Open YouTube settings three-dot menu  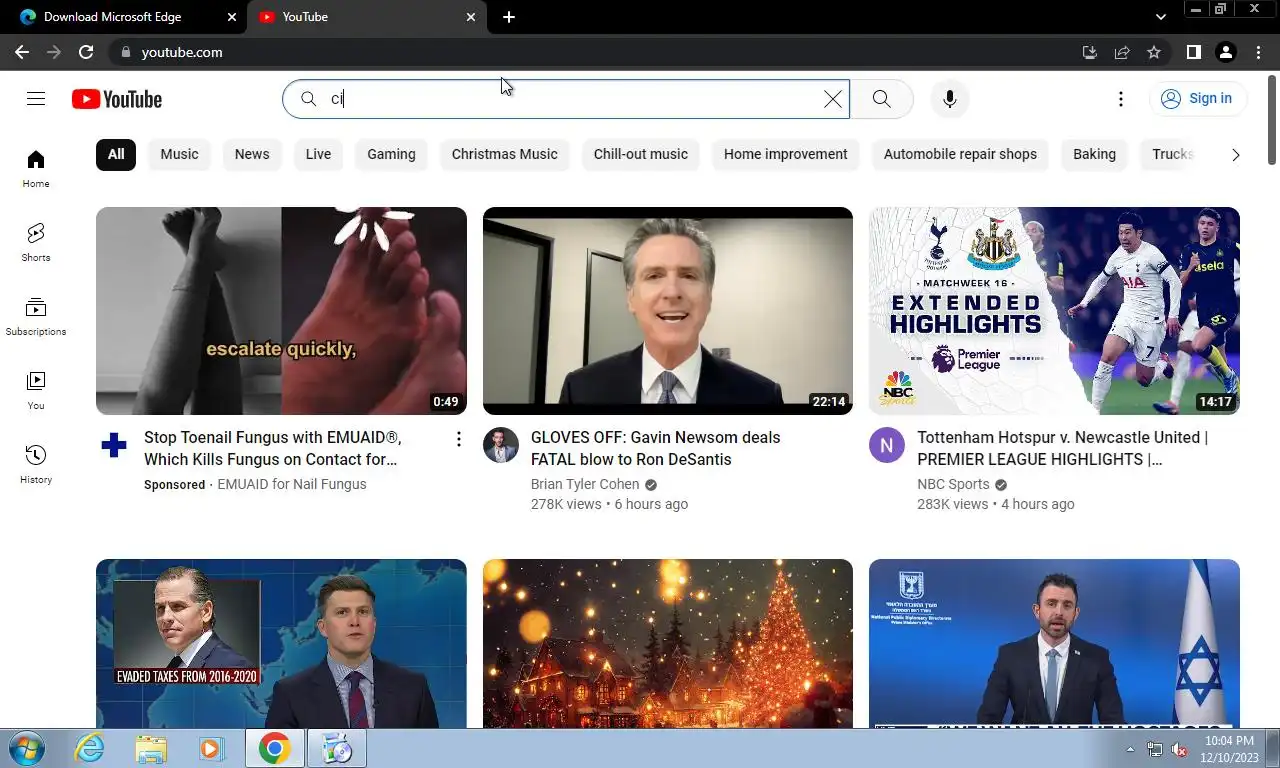tap(1120, 98)
